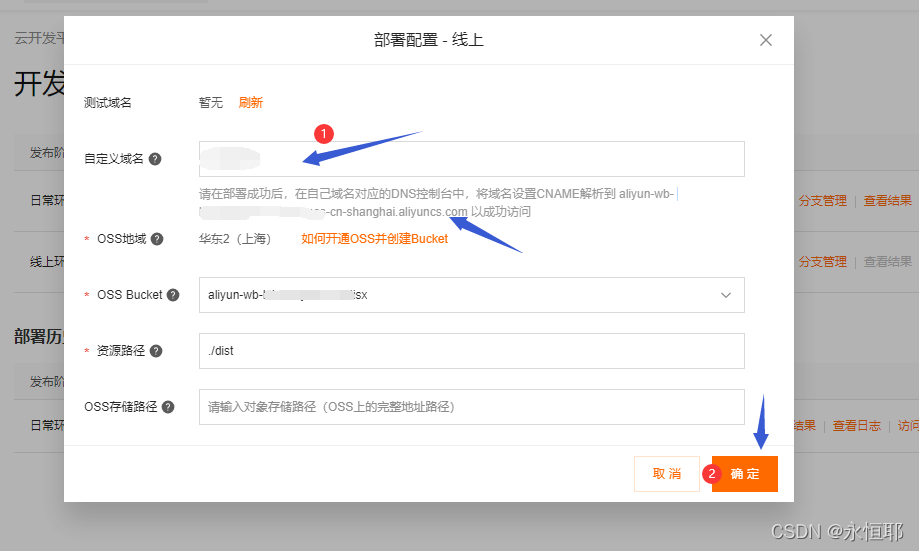Viewport: 919px width, 551px height.
Task: Click the 暂无 test domain value
Action: (x=211, y=103)
